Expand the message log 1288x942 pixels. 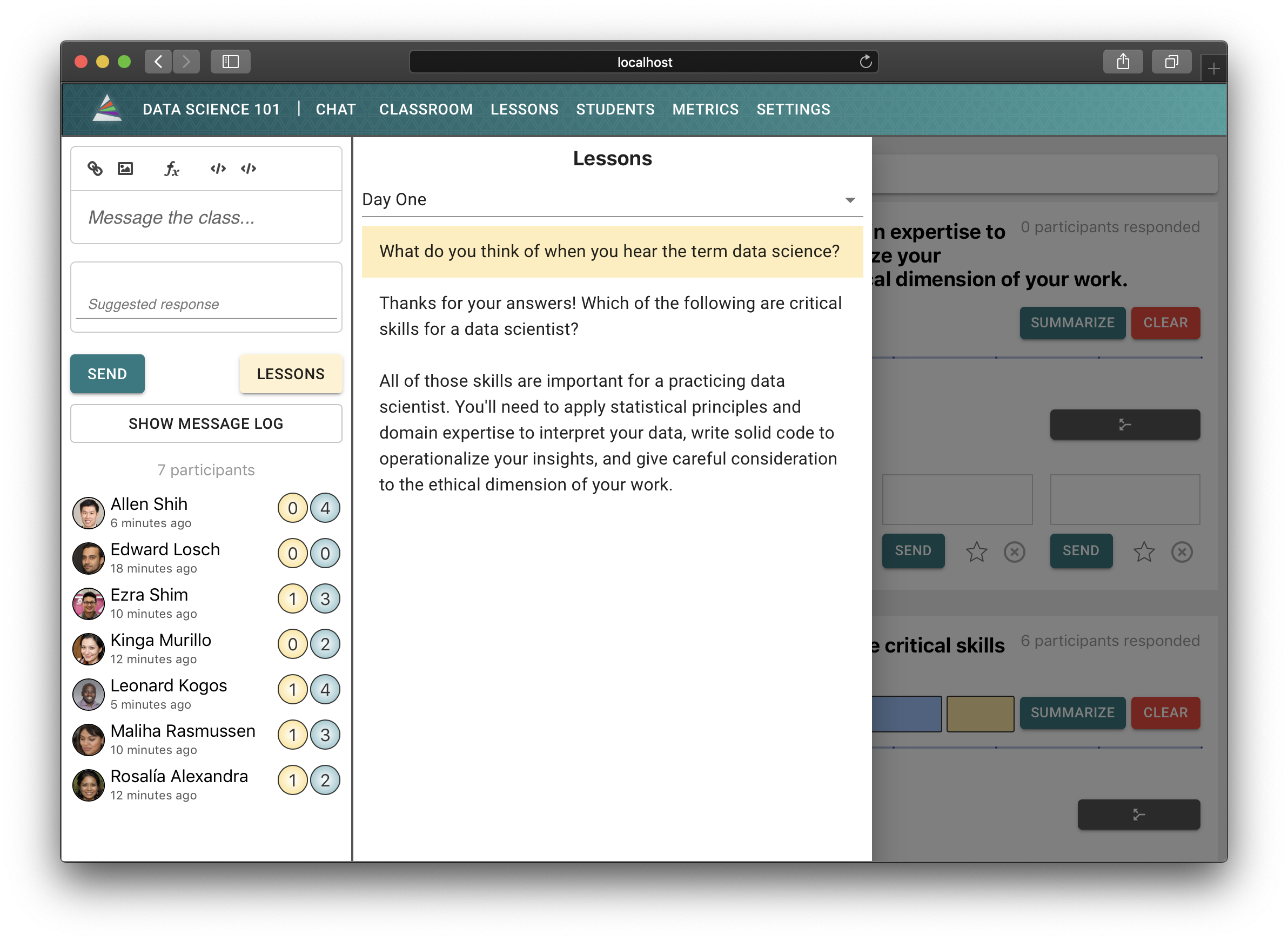point(206,423)
